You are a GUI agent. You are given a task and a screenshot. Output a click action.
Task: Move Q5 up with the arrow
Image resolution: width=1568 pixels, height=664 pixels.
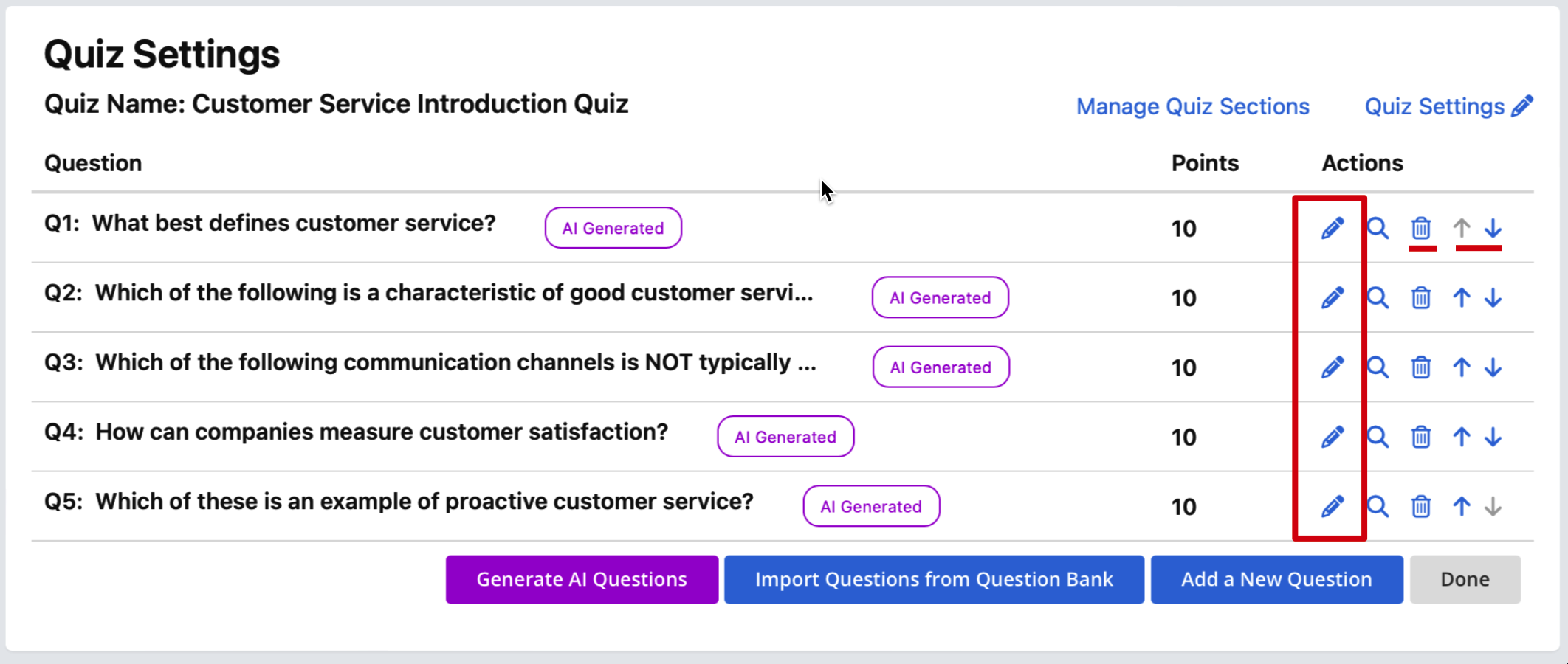(1462, 507)
